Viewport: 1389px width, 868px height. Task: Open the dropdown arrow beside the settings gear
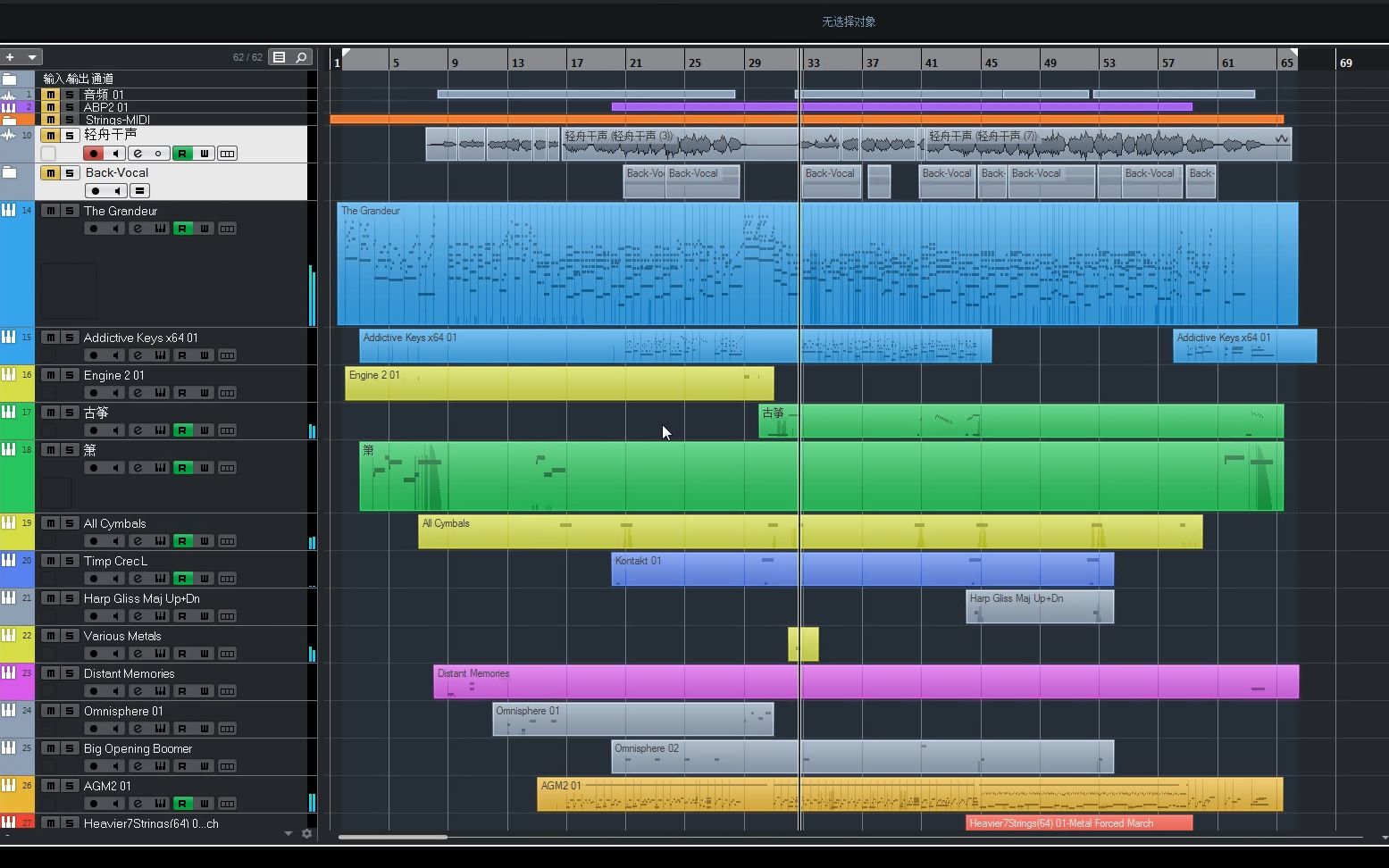[288, 833]
